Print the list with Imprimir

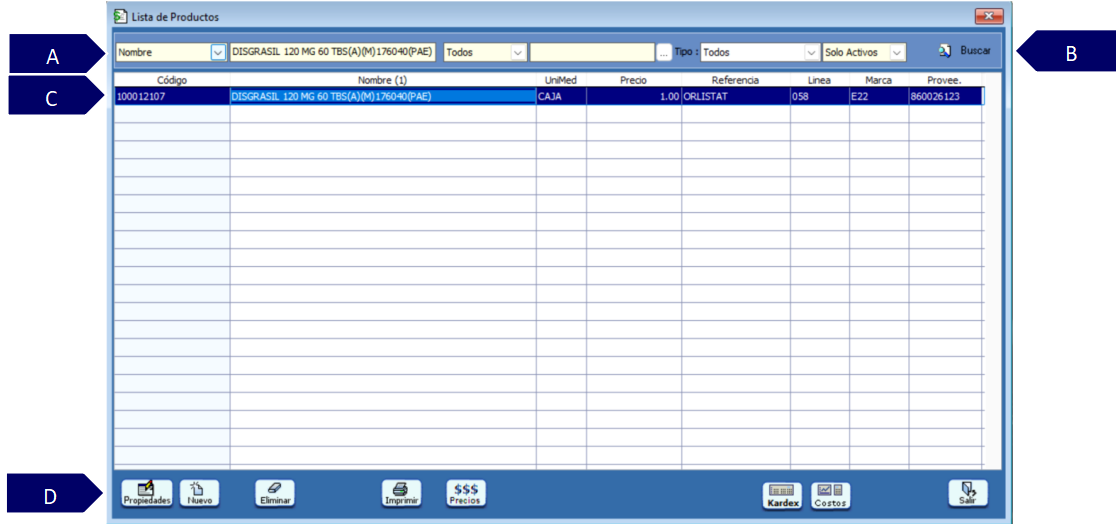401,493
